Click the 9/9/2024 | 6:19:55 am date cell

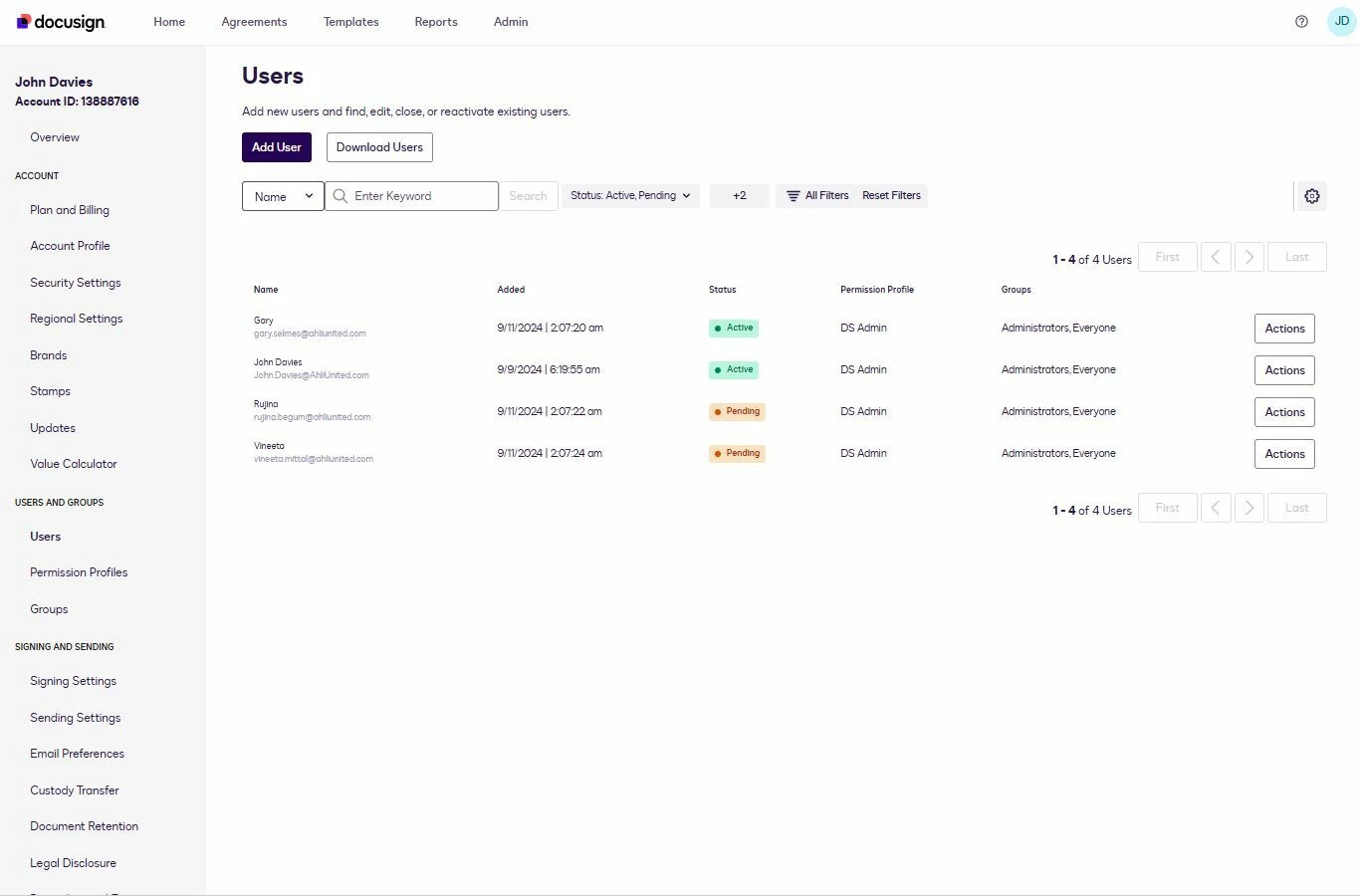pyautogui.click(x=549, y=369)
